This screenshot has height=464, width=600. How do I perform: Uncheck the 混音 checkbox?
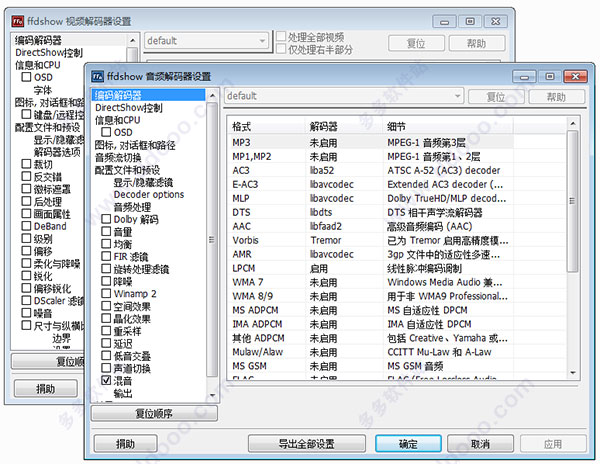coord(106,380)
